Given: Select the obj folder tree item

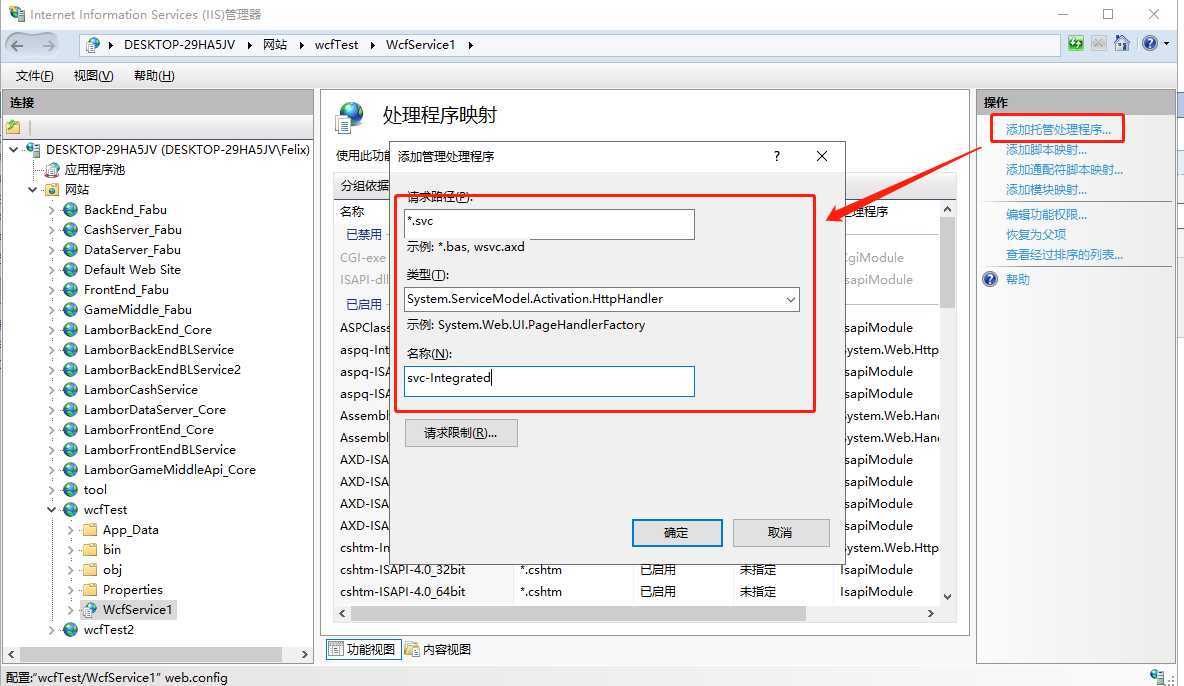Looking at the screenshot, I should click(113, 570).
